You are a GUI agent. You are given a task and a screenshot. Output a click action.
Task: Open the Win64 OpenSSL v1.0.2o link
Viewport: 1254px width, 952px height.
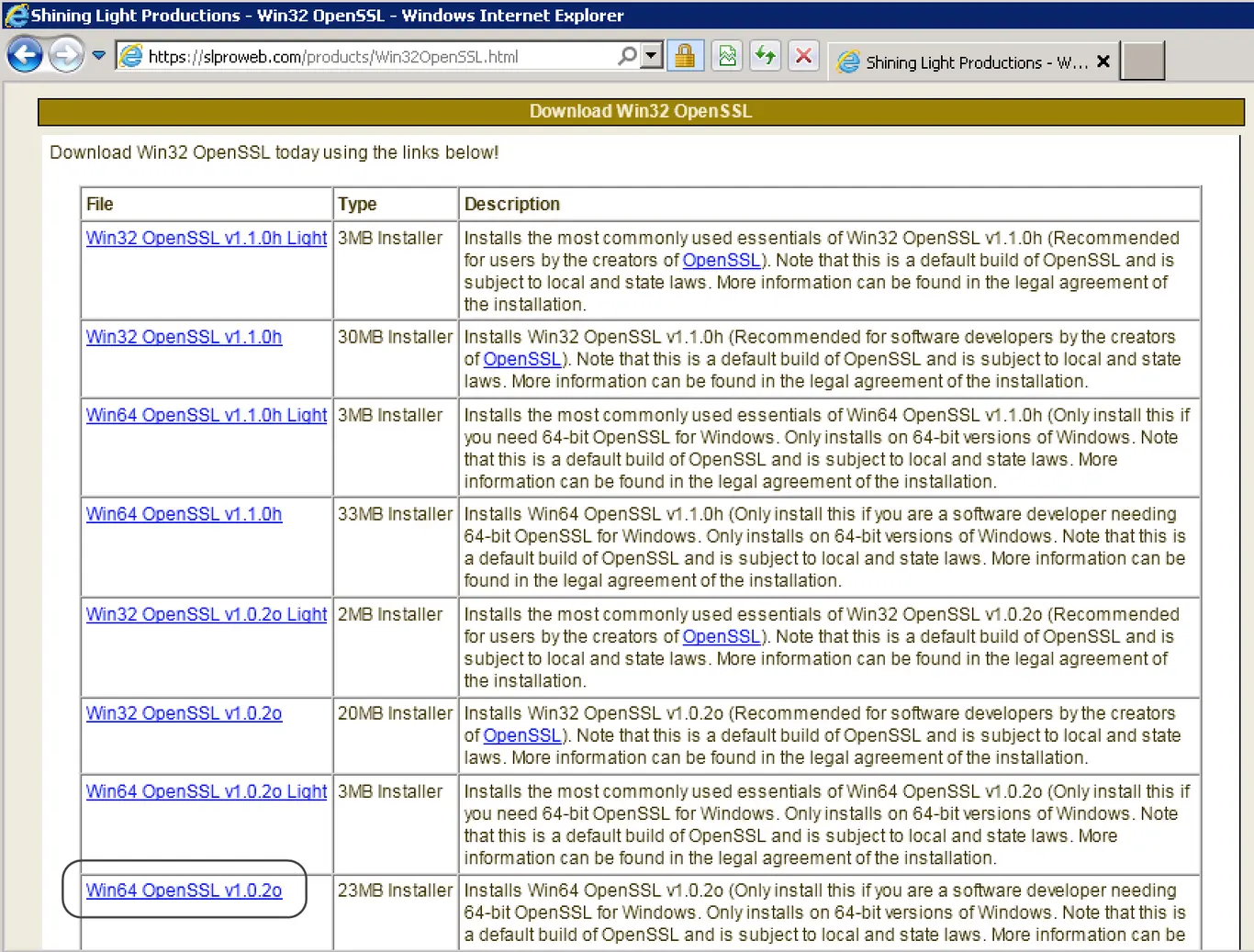(x=185, y=890)
